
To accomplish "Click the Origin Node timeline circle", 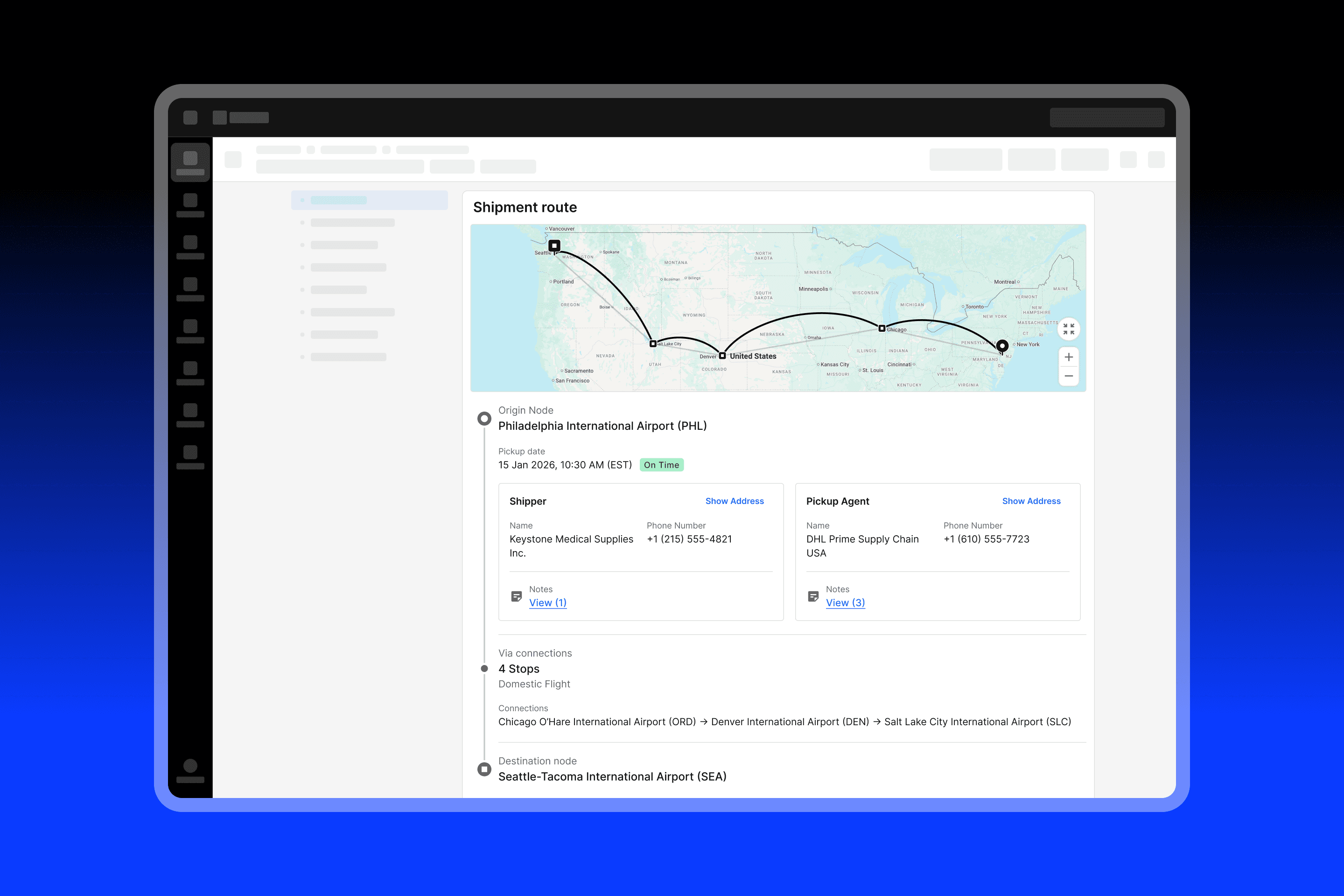I will 484,419.
